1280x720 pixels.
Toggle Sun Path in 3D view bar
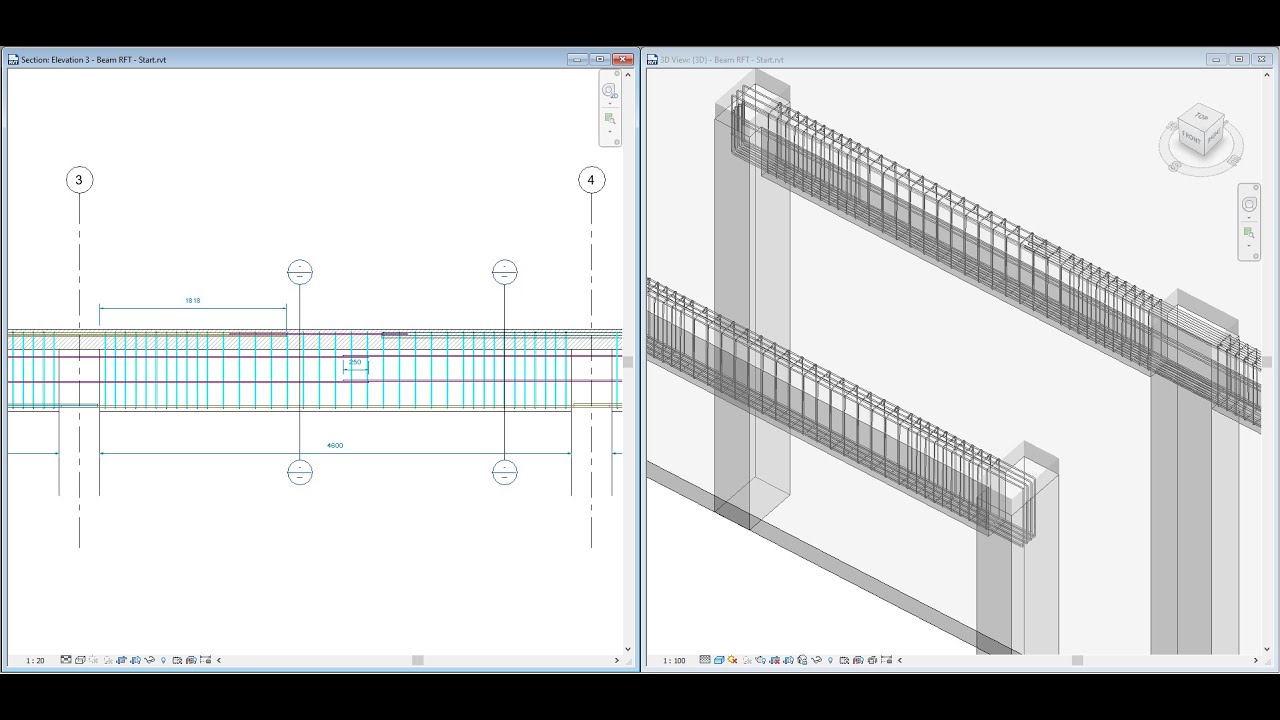733,660
